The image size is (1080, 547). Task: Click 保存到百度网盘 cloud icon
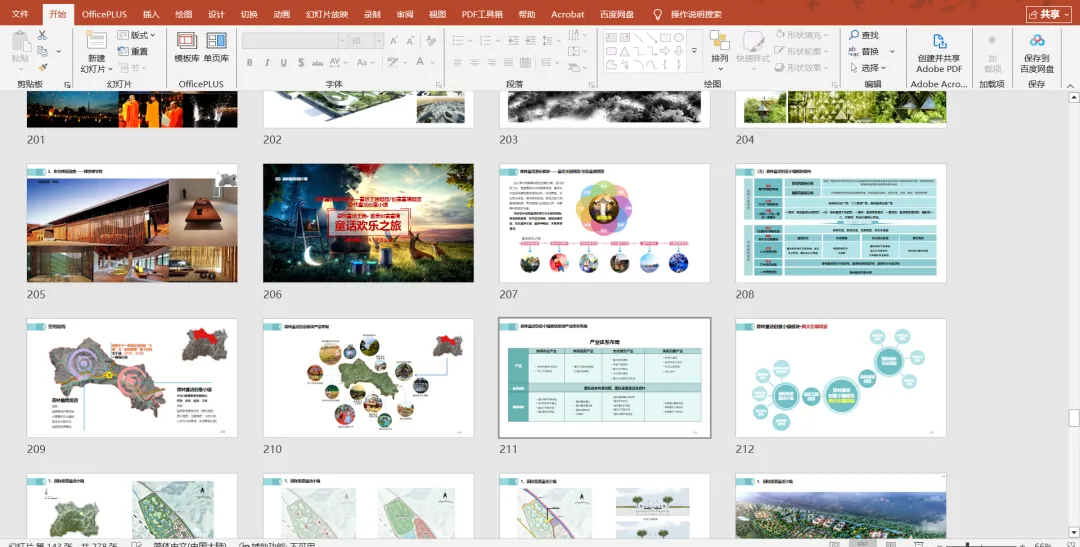click(x=1037, y=41)
